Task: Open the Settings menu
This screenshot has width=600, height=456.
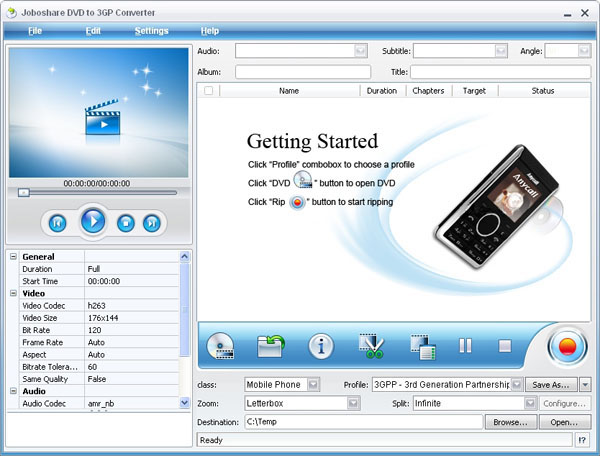Action: (x=152, y=31)
